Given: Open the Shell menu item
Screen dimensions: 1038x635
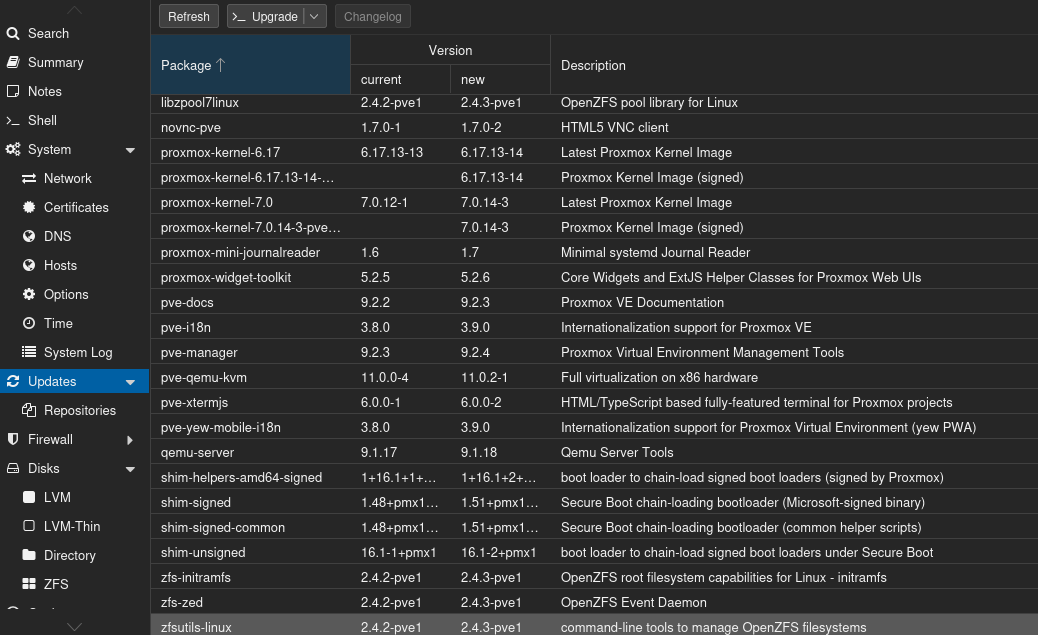Looking at the screenshot, I should pos(75,121).
